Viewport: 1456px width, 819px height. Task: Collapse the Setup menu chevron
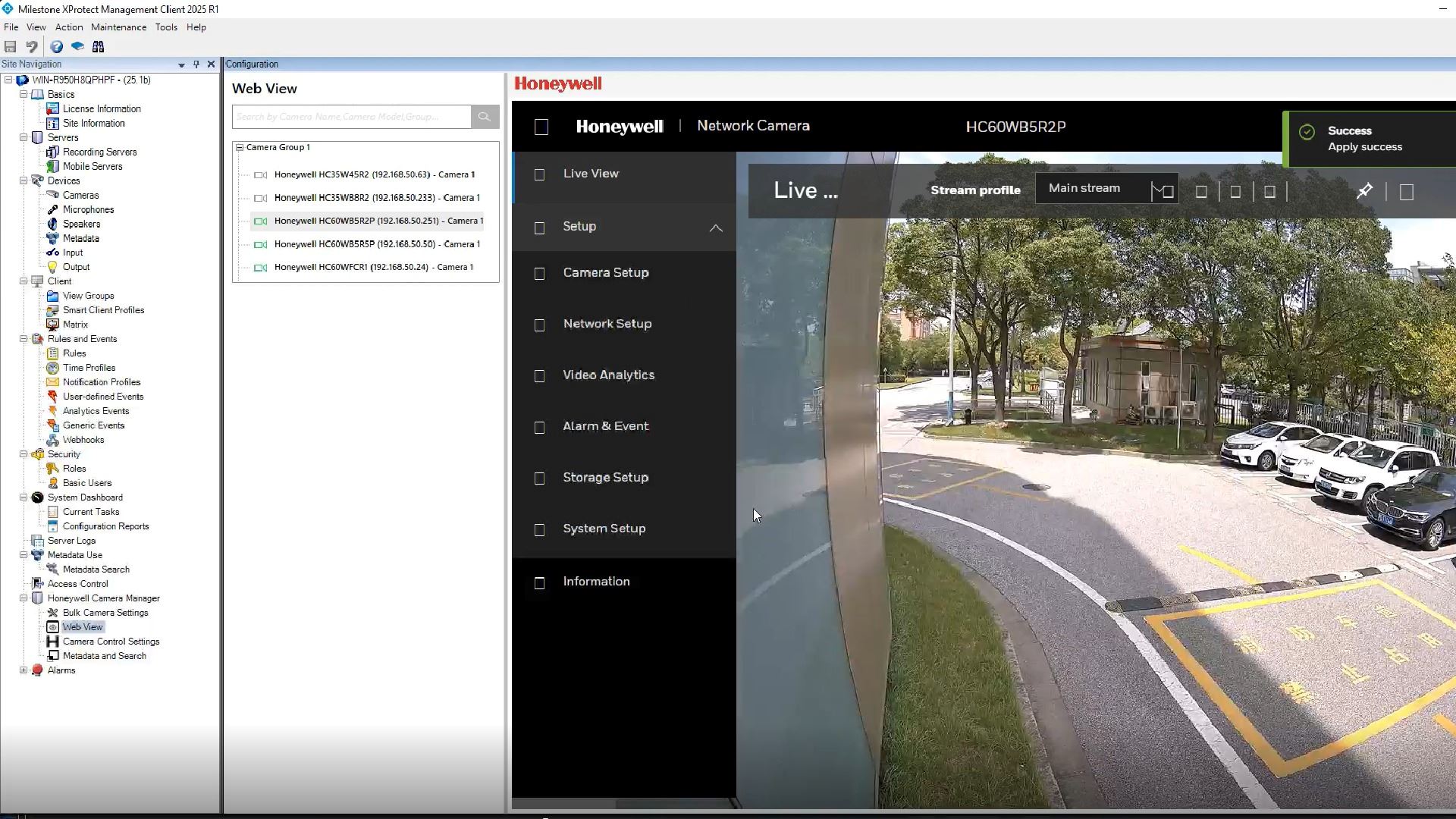[716, 227]
